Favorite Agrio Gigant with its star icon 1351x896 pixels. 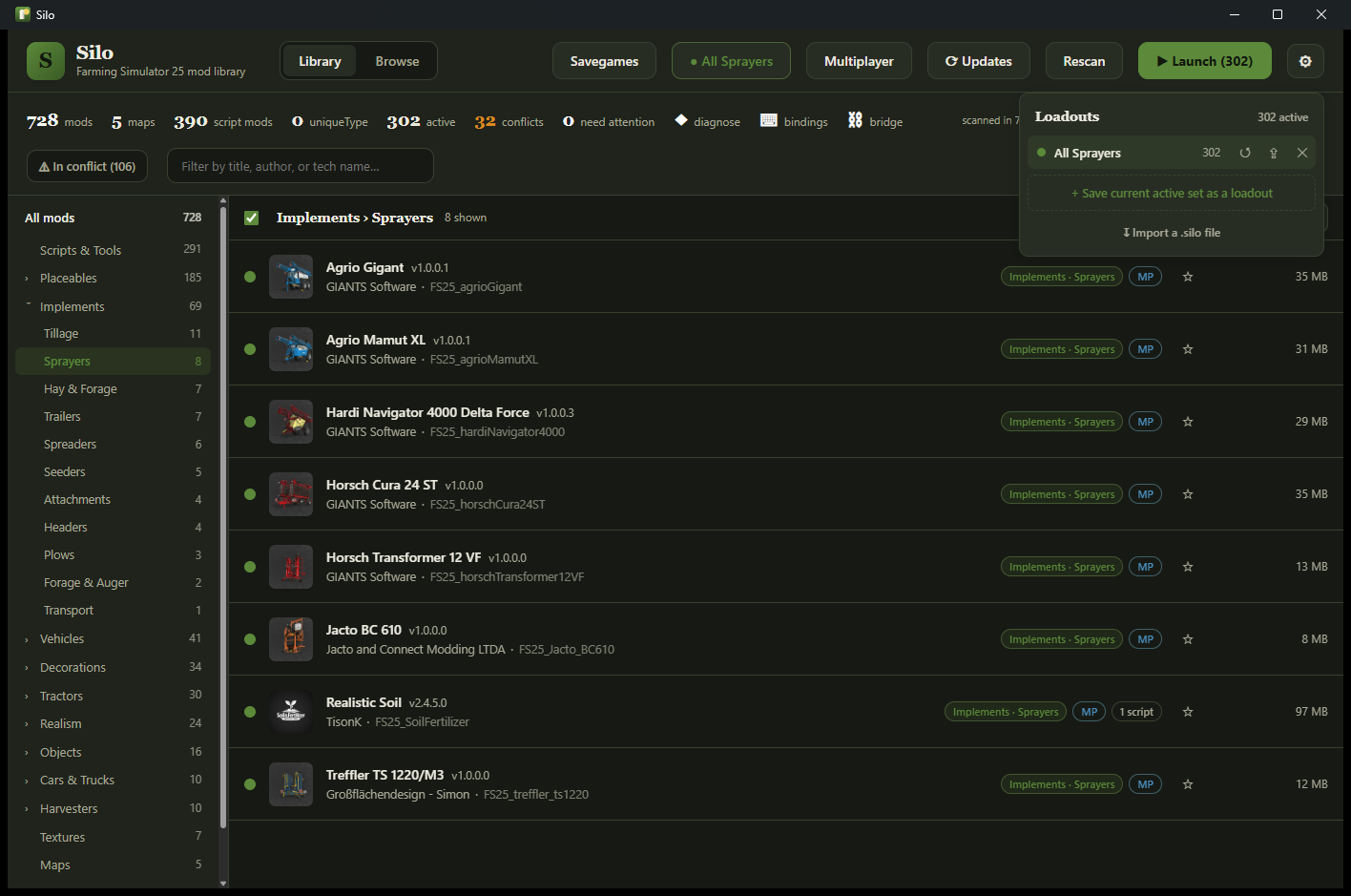click(x=1188, y=277)
